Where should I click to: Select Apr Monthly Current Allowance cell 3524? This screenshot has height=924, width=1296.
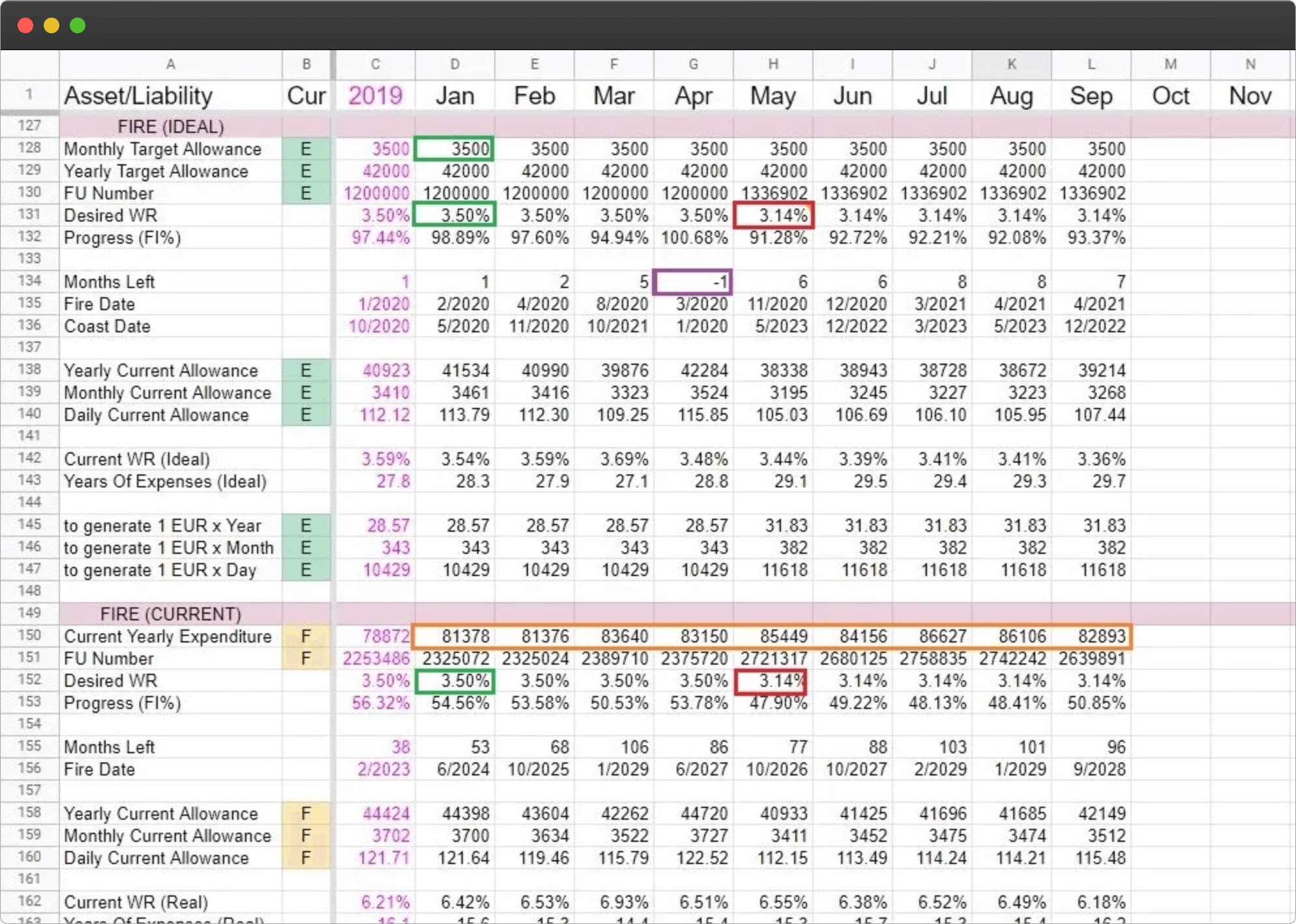point(694,392)
